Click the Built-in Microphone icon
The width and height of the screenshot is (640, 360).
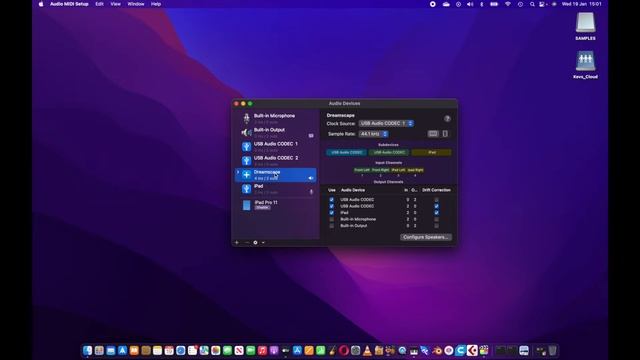click(x=246, y=118)
